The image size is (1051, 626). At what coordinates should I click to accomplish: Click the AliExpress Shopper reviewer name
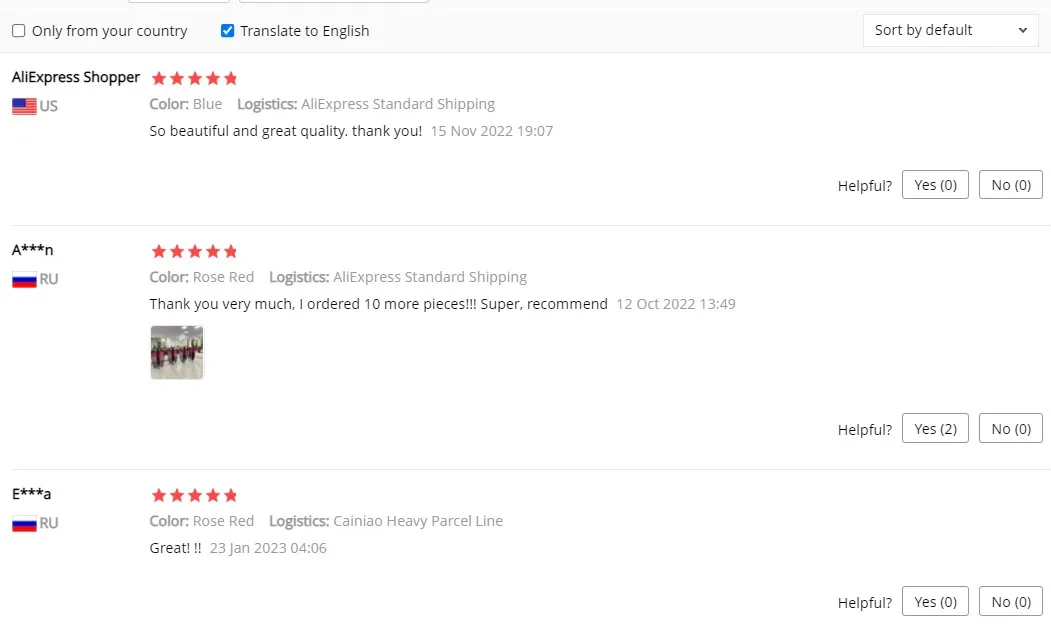click(76, 77)
